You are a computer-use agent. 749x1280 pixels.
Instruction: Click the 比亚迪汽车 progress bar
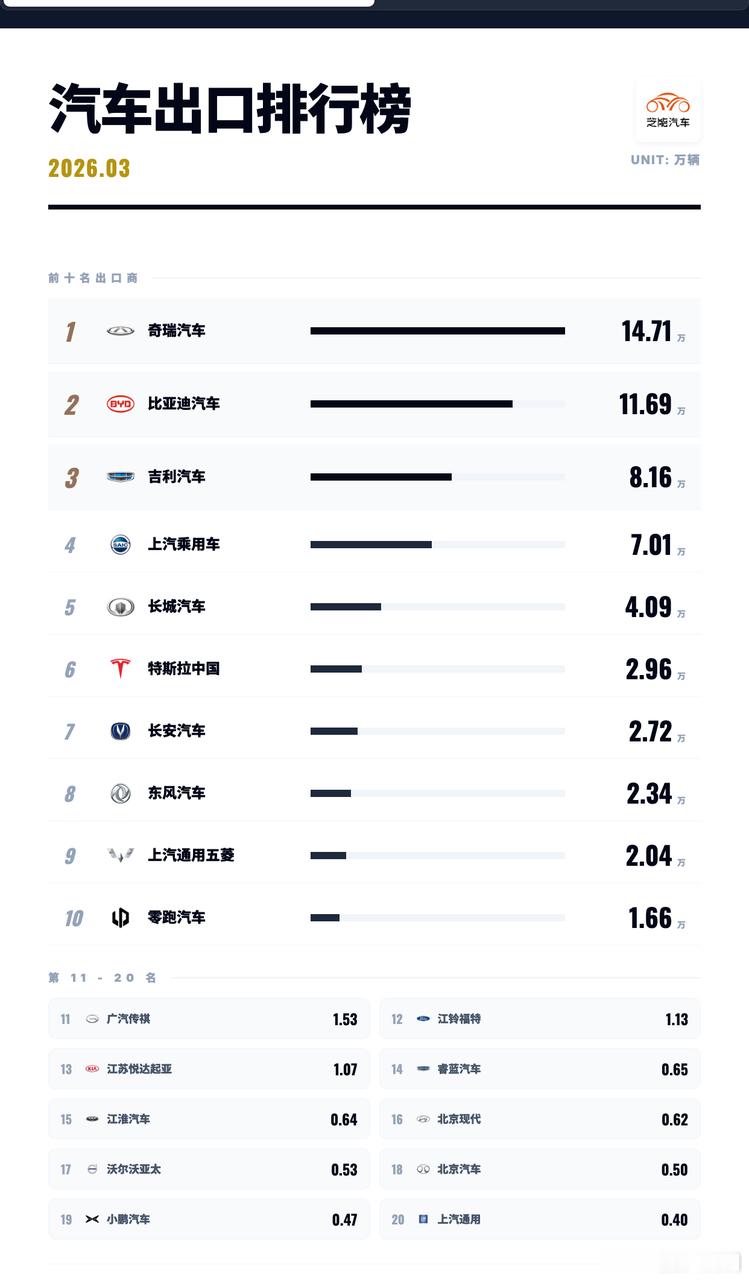click(437, 404)
